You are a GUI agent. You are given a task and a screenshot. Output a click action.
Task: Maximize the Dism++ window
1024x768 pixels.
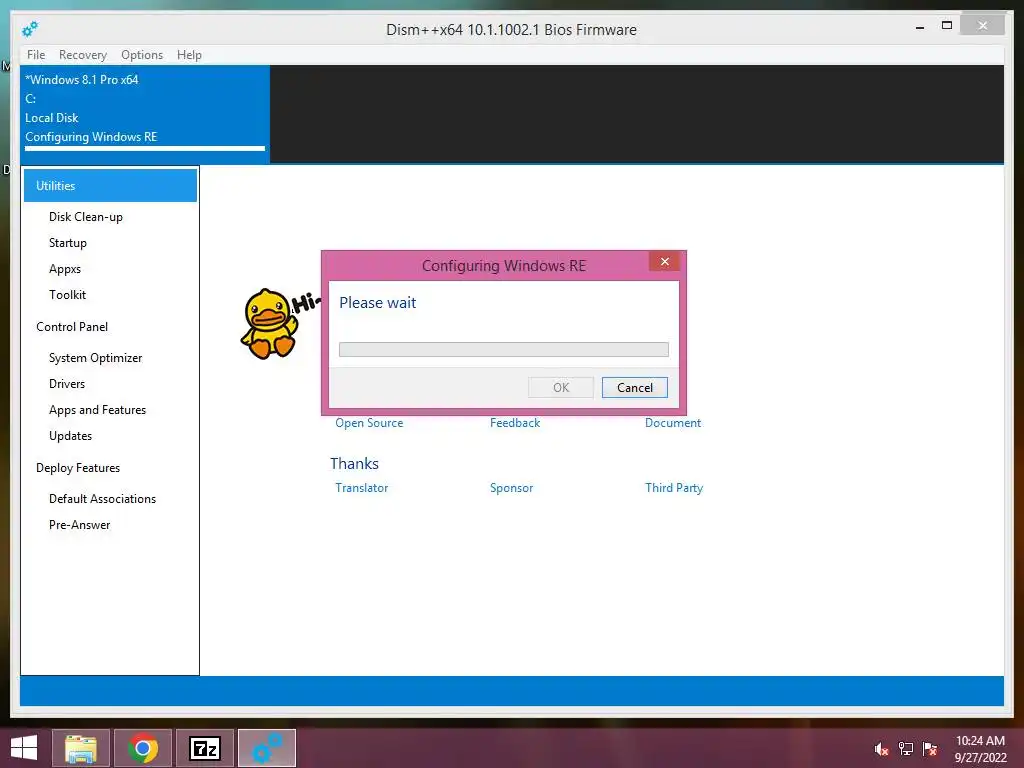point(947,25)
